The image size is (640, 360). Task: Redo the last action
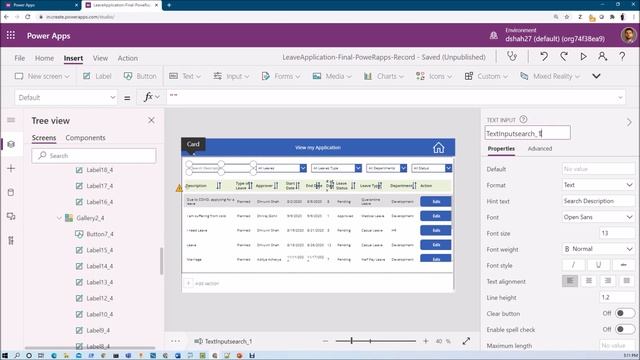[564, 56]
